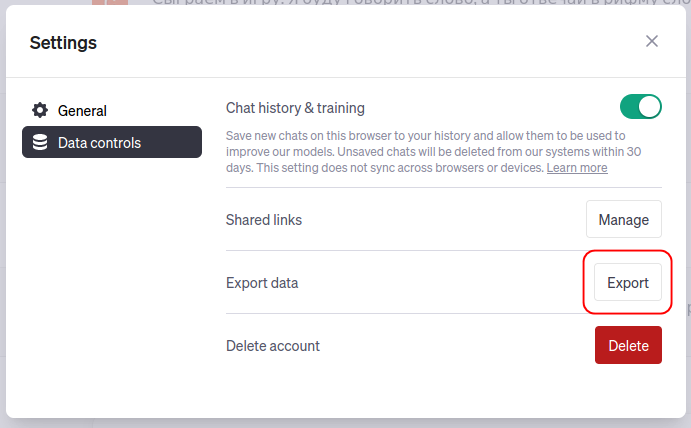The height and width of the screenshot is (428, 691).
Task: Click the gear icon next to General
Action: pos(40,110)
